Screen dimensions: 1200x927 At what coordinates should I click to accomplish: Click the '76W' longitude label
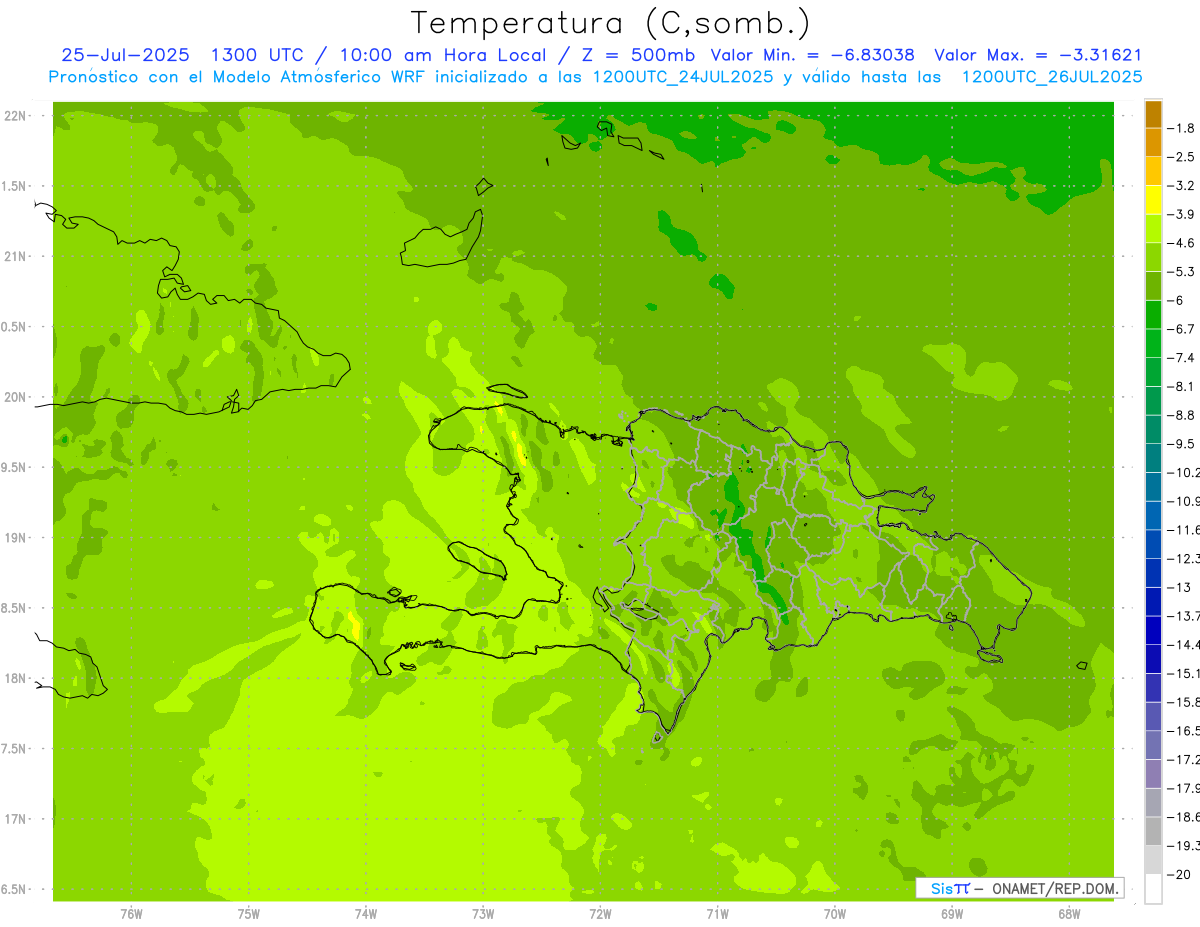[131, 913]
